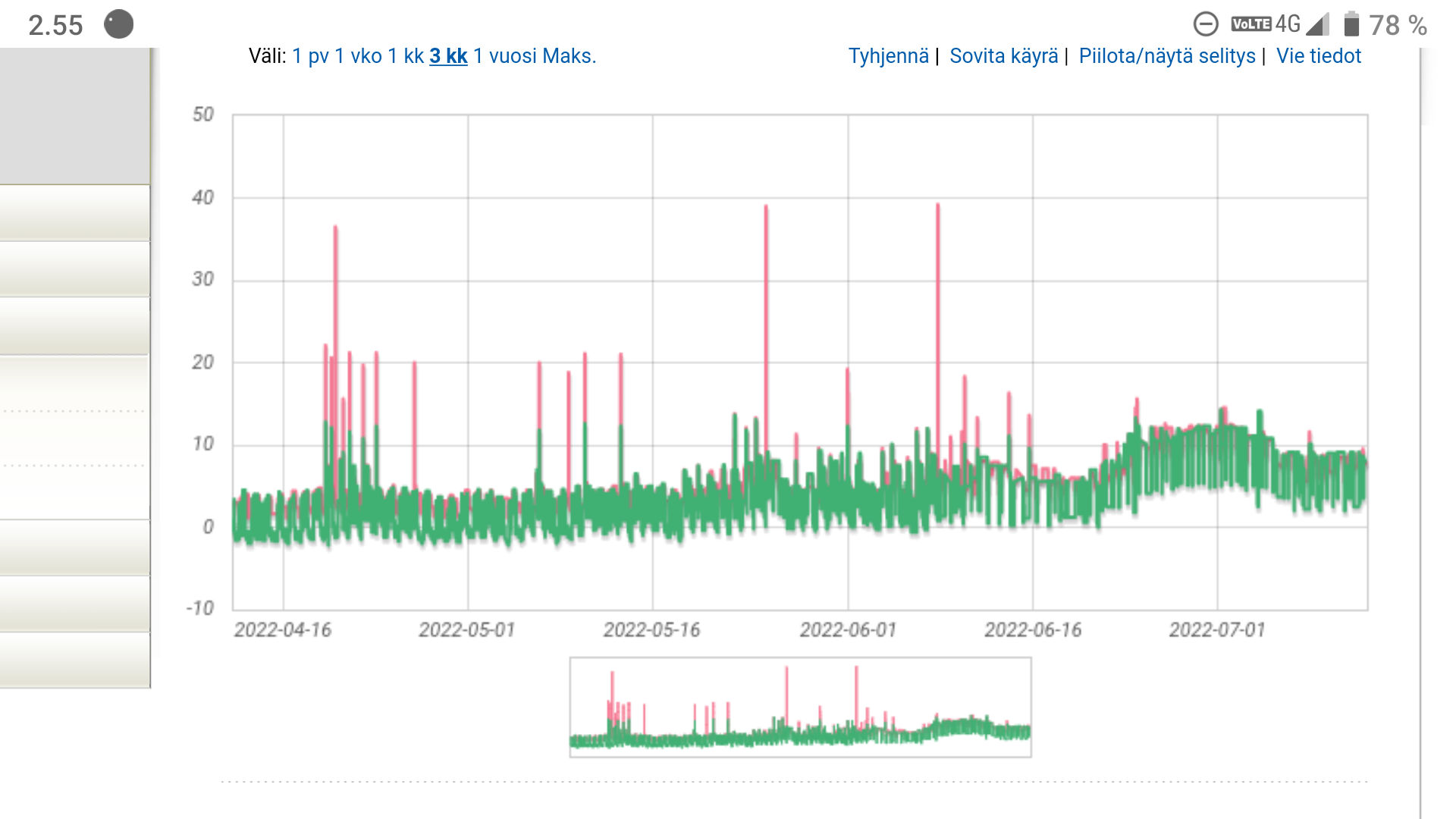This screenshot has height=819, width=1456.
Task: Select the 1 vko time range
Action: (x=358, y=56)
